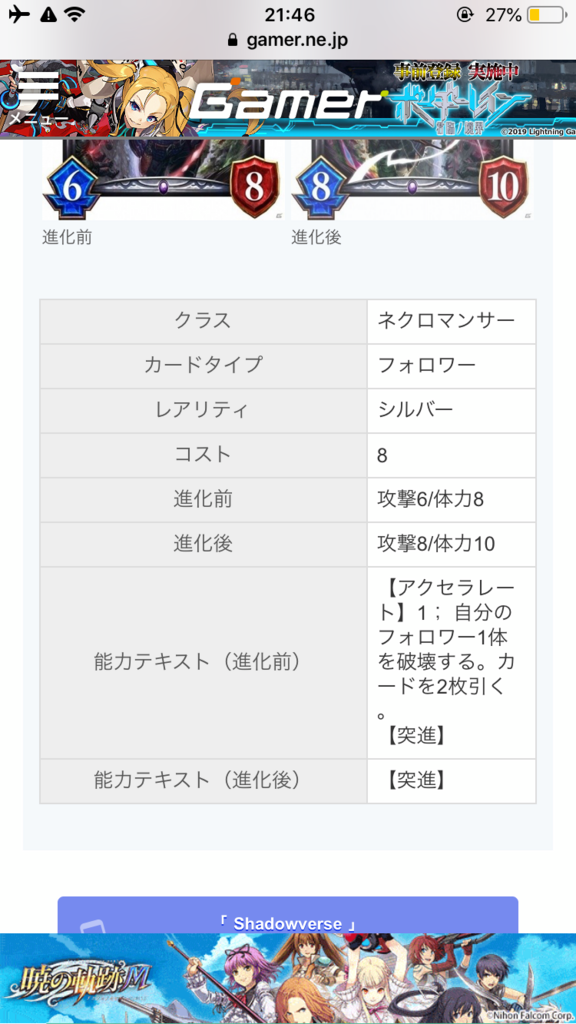Viewport: 576px width, 1024px height.
Task: Tap the Wi-Fi status icon
Action: coord(76,14)
